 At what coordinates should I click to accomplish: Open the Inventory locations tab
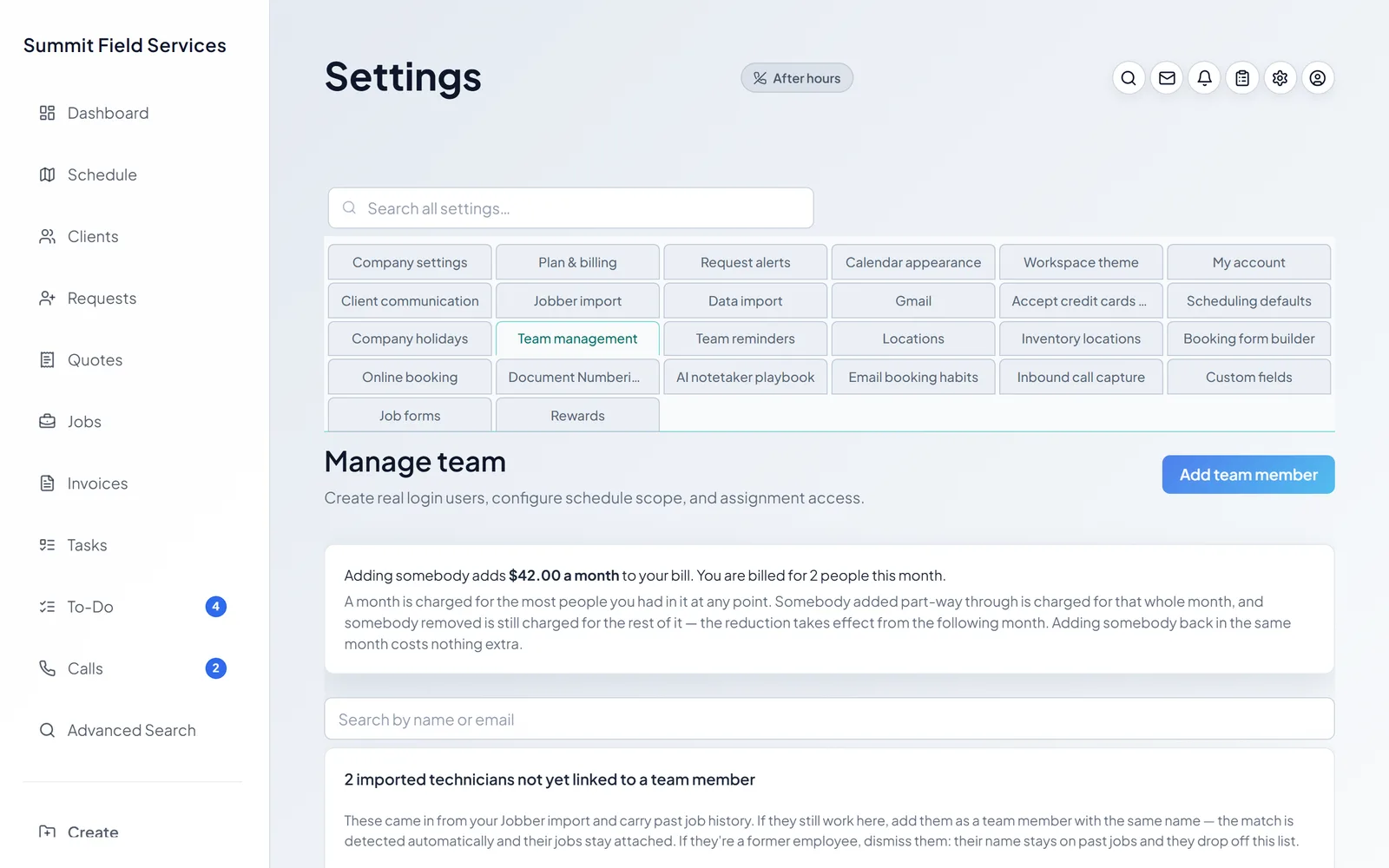pyautogui.click(x=1081, y=339)
